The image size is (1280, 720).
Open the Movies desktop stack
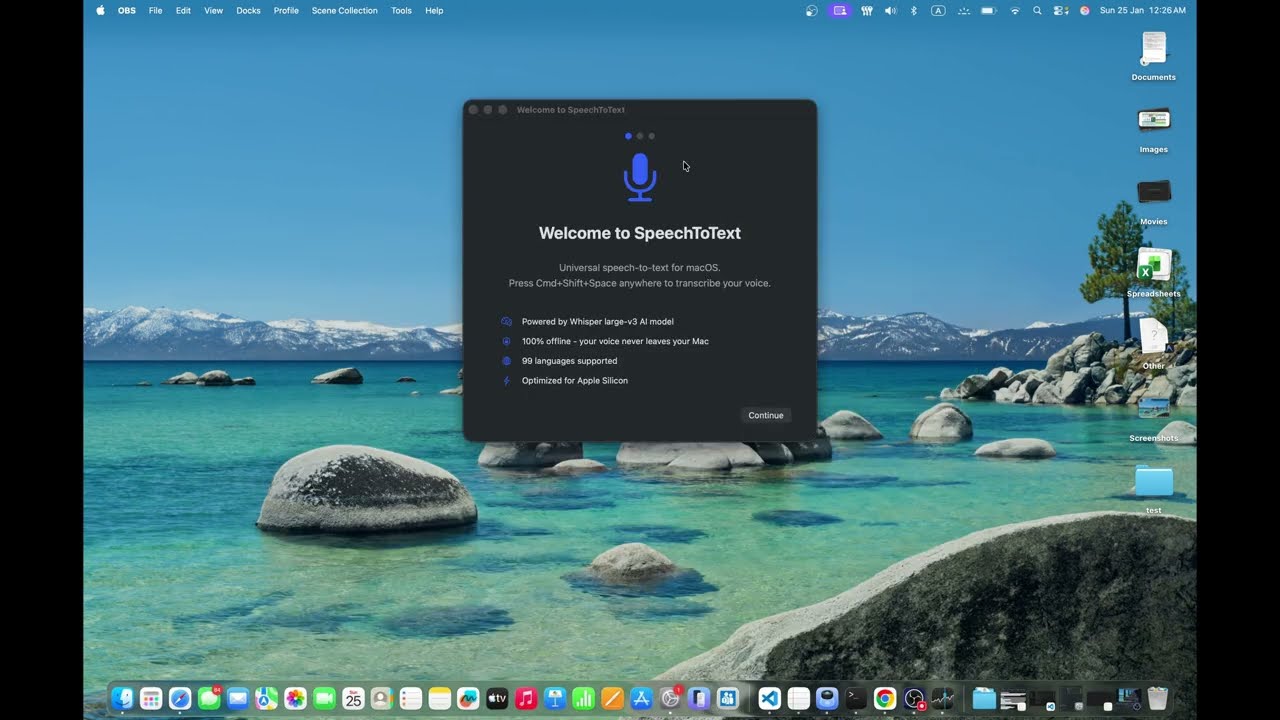[1154, 200]
